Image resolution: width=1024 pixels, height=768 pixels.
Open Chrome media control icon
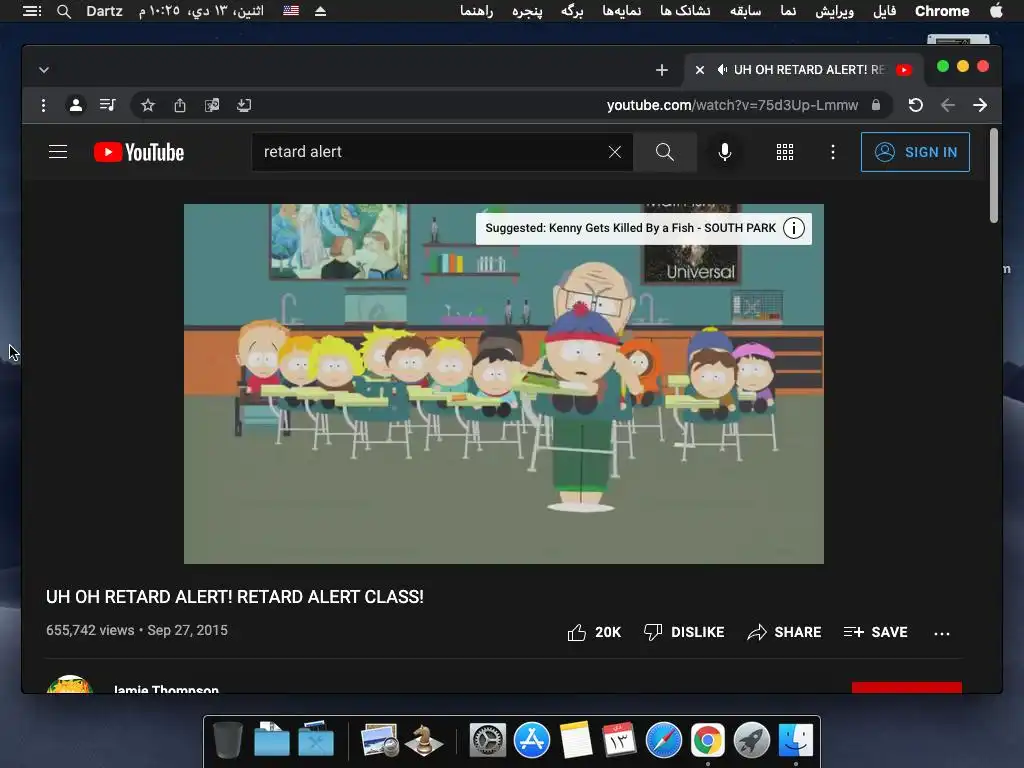click(108, 104)
